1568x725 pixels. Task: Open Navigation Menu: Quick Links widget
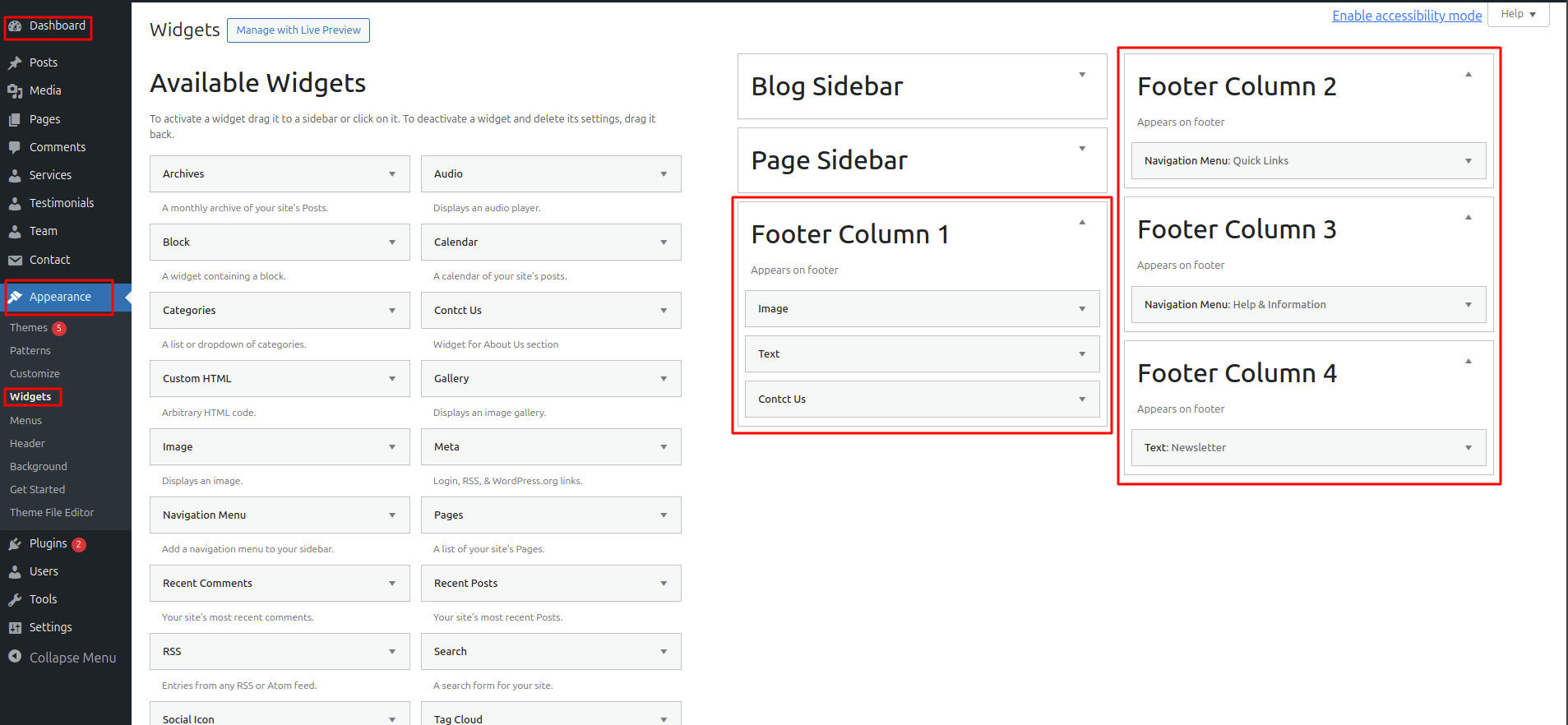coord(1308,160)
